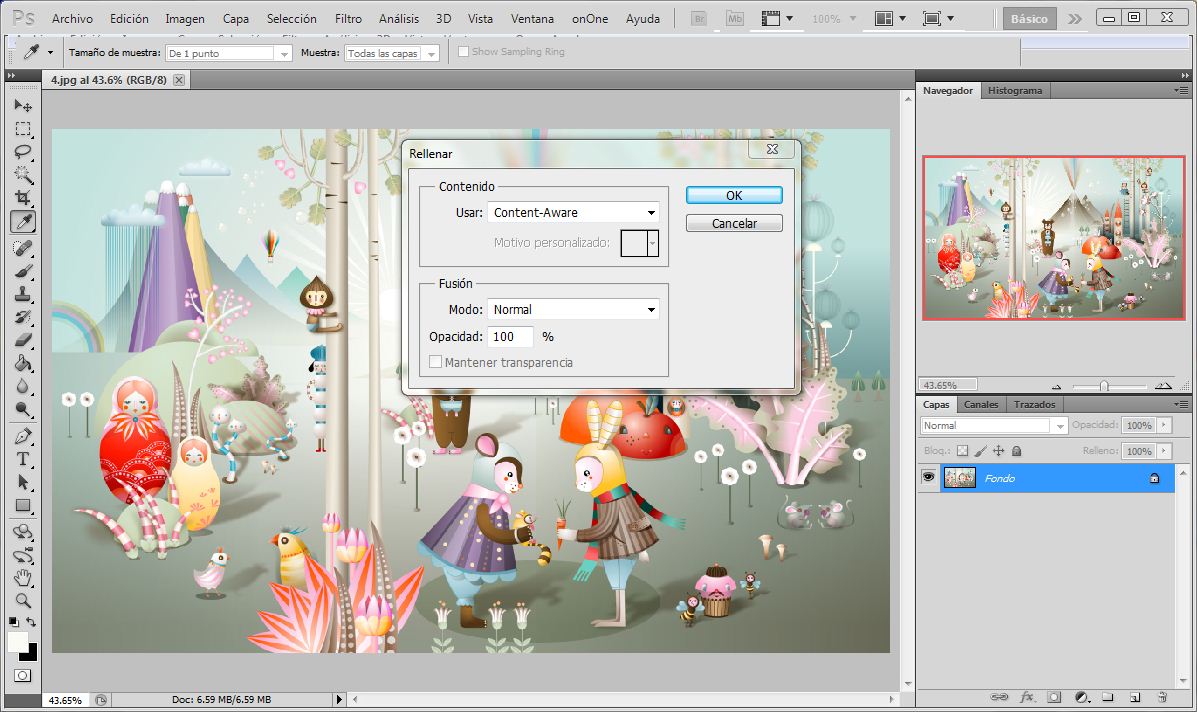Enable the Show Sampling Ring checkbox

click(x=463, y=51)
